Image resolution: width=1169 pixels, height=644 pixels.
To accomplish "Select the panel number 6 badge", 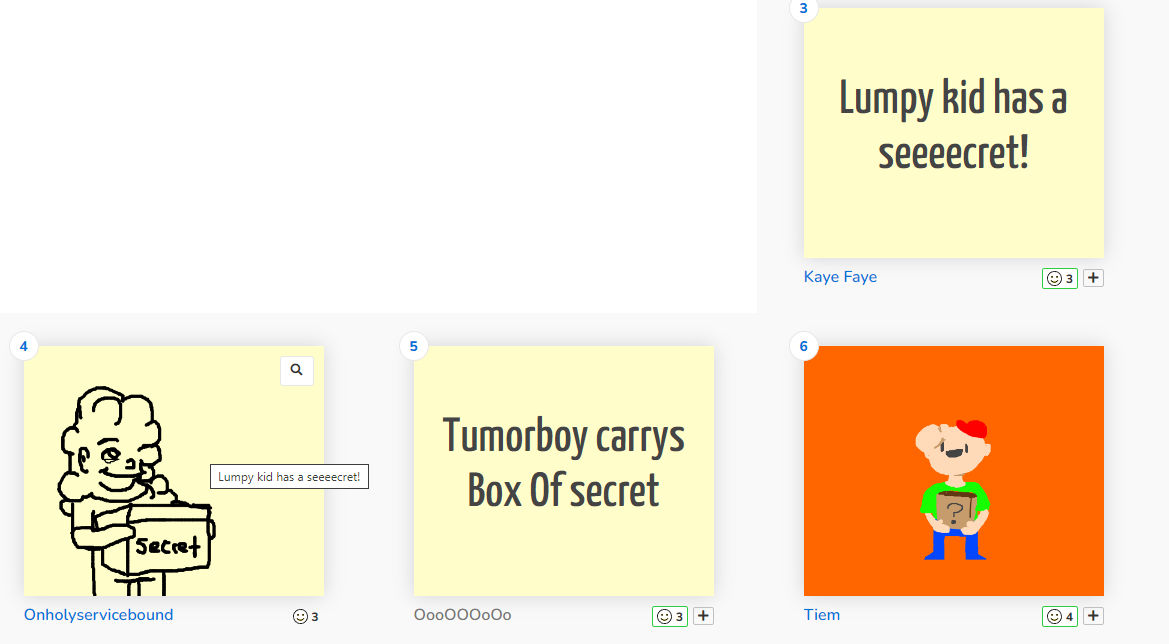I will pos(804,346).
